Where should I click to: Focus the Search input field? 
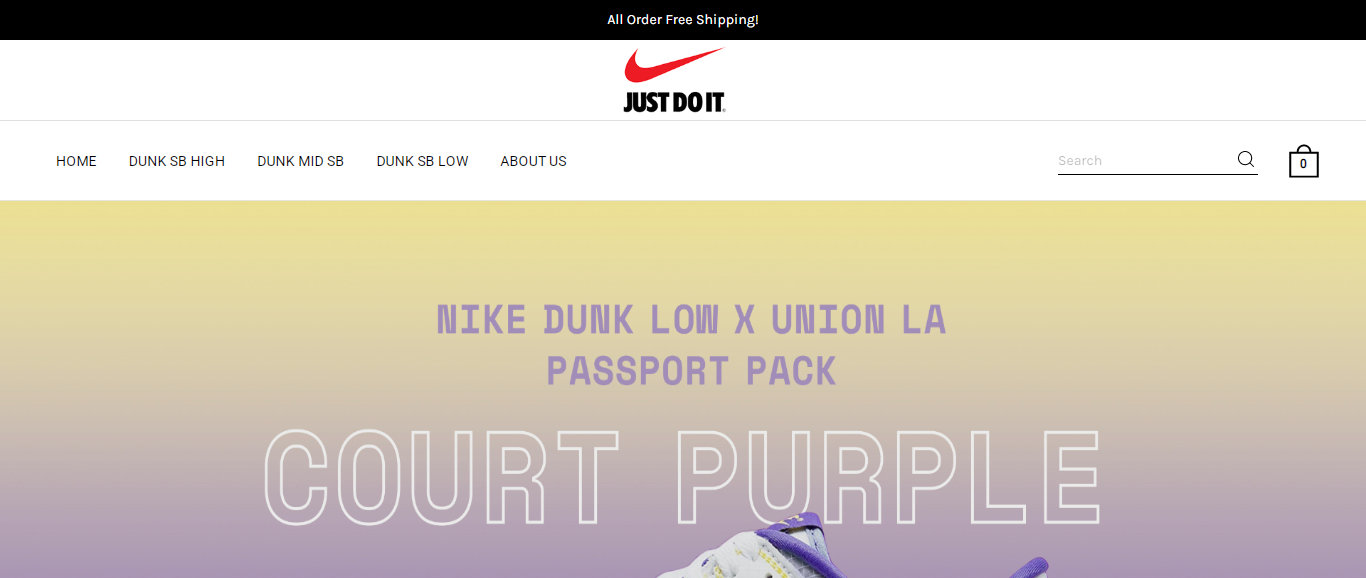[x=1145, y=160]
